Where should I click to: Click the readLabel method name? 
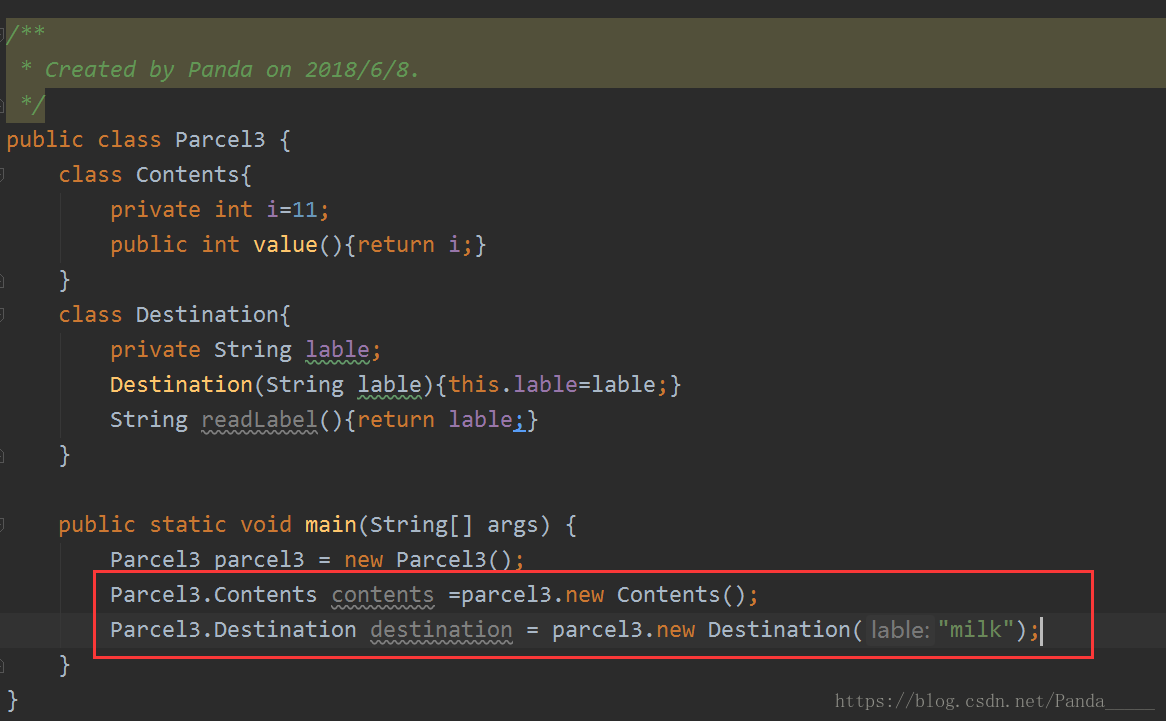point(260,420)
